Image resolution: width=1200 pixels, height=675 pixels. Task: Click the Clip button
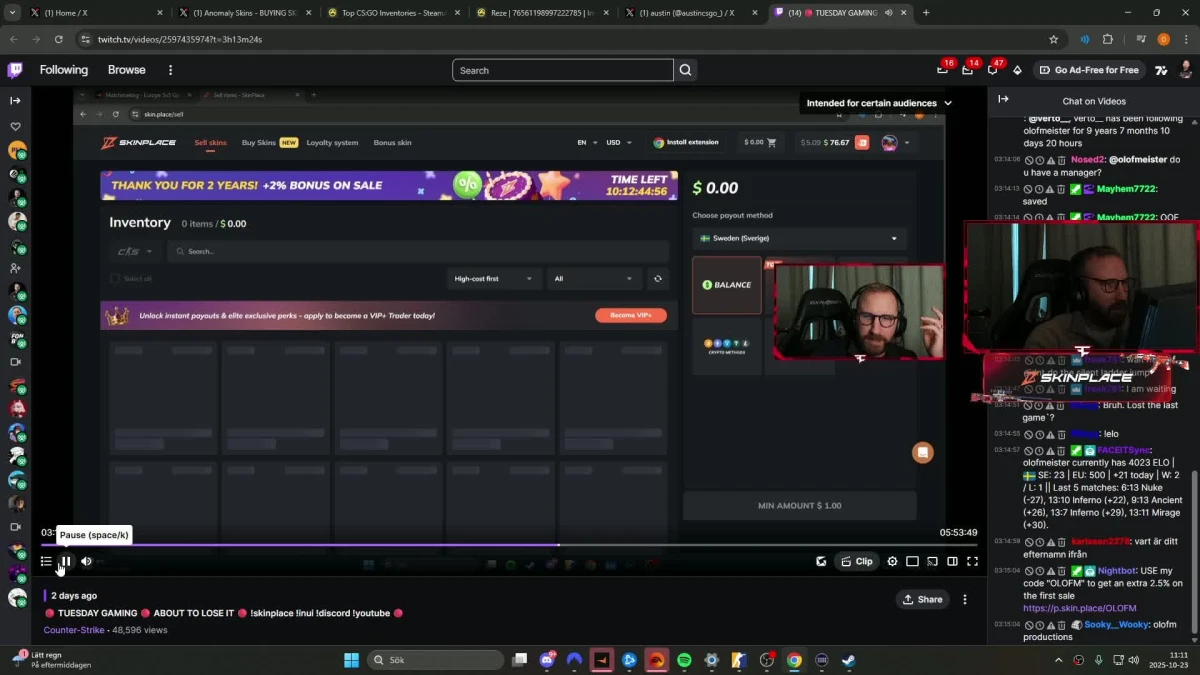tap(857, 562)
